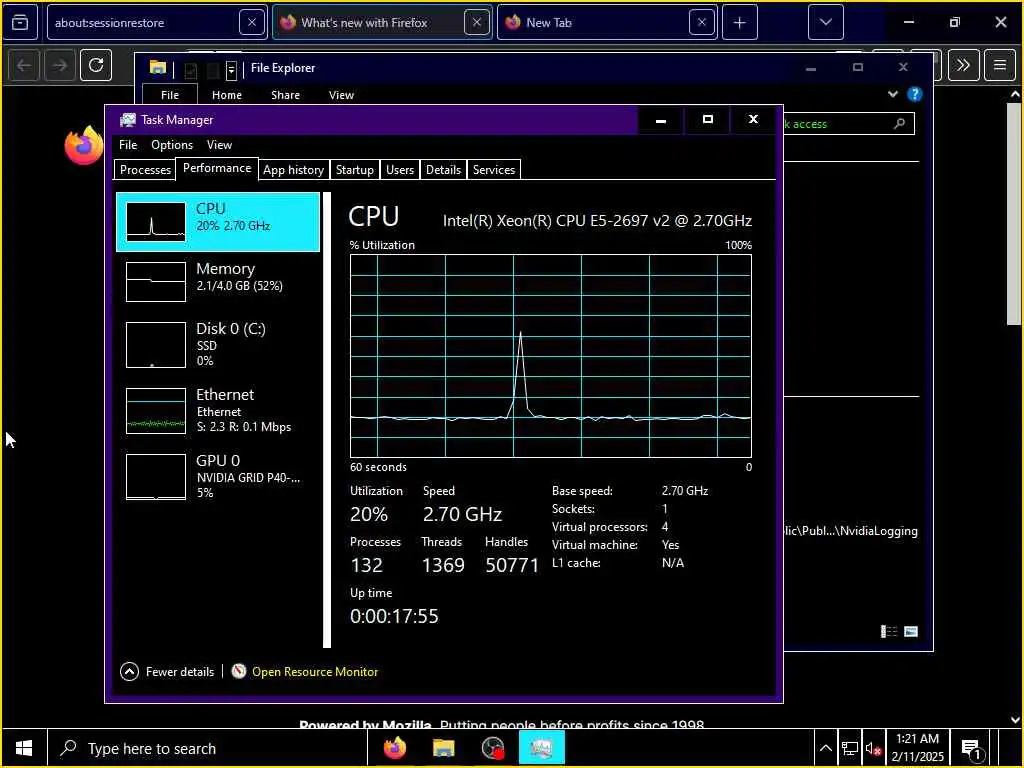Expand the File Explorer ribbon chevron
The image size is (1024, 768).
tap(893, 95)
